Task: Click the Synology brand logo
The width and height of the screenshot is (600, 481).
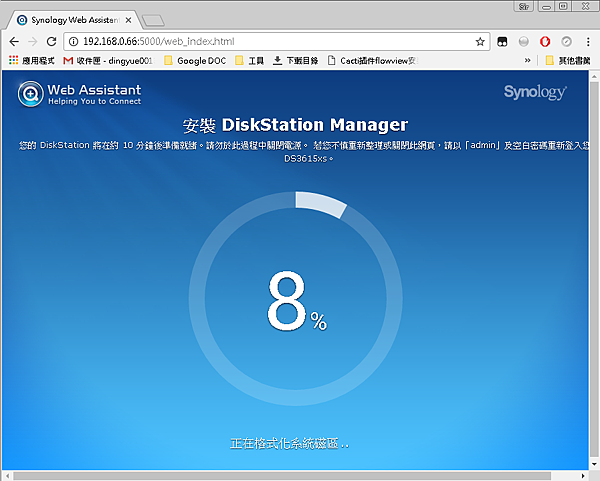Action: coord(535,92)
